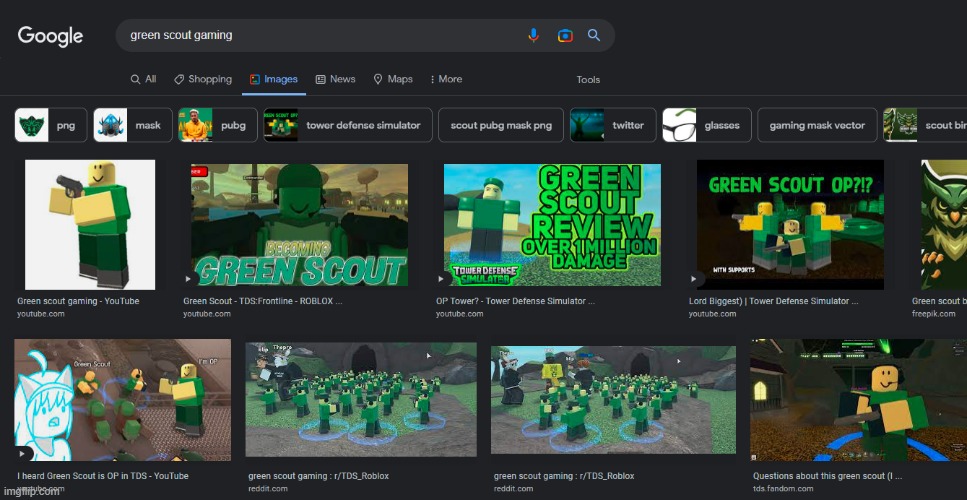Select tower defense simulator filter chip

click(x=348, y=125)
